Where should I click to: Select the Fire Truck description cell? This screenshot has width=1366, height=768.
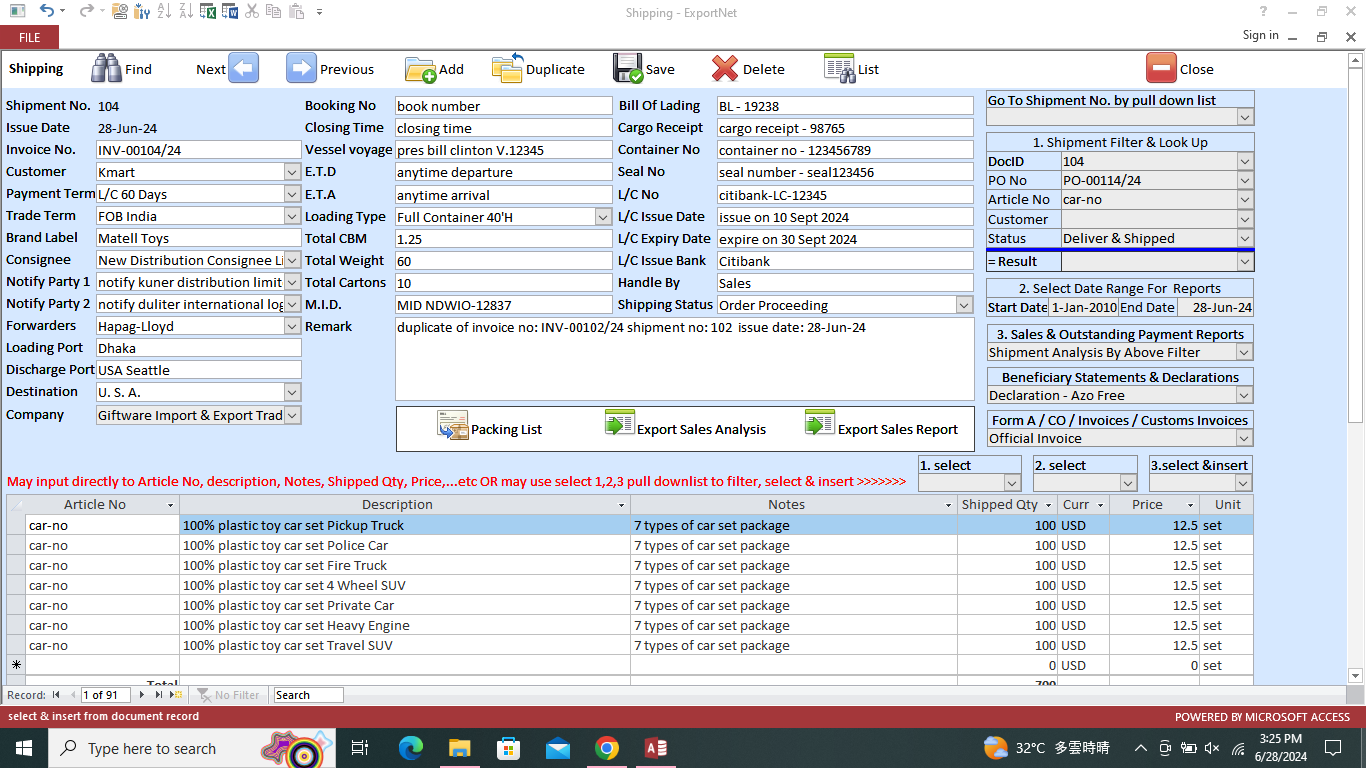pyautogui.click(x=405, y=565)
